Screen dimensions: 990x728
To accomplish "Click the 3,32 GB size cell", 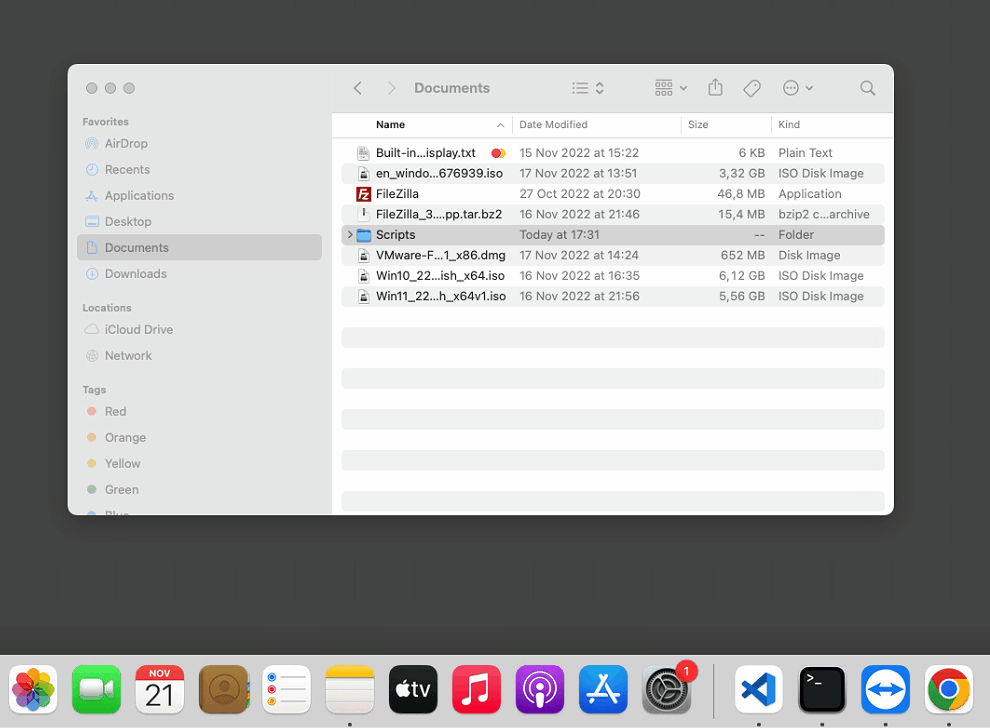I will click(741, 173).
